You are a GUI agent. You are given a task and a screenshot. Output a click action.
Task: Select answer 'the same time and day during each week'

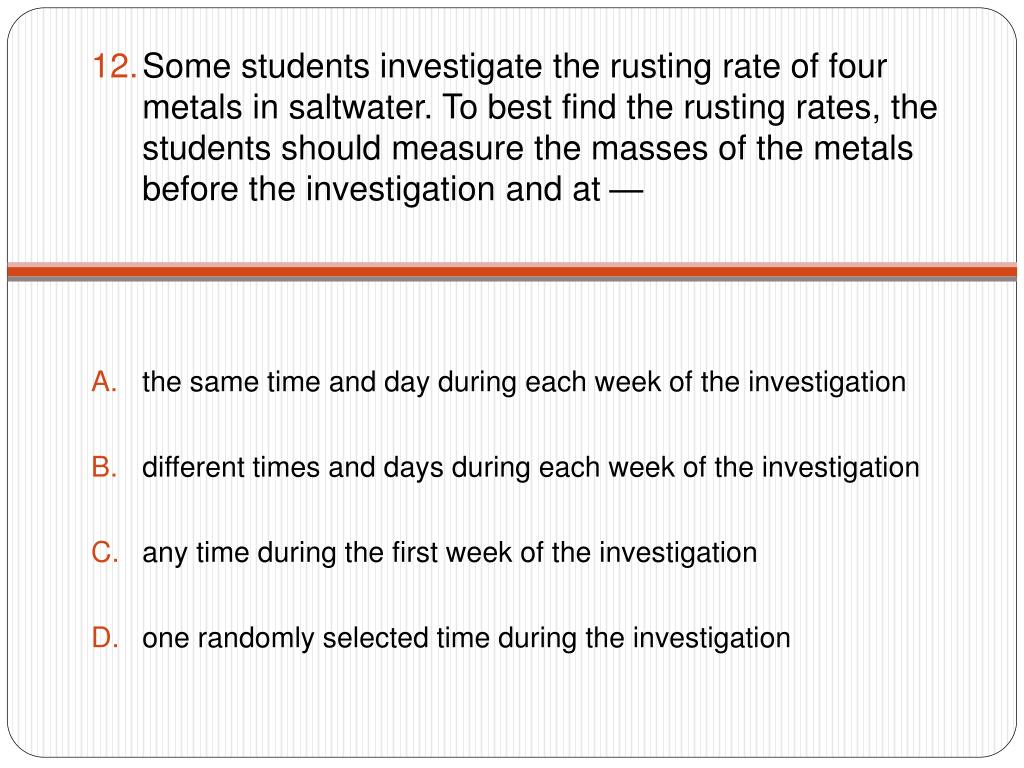tap(524, 382)
